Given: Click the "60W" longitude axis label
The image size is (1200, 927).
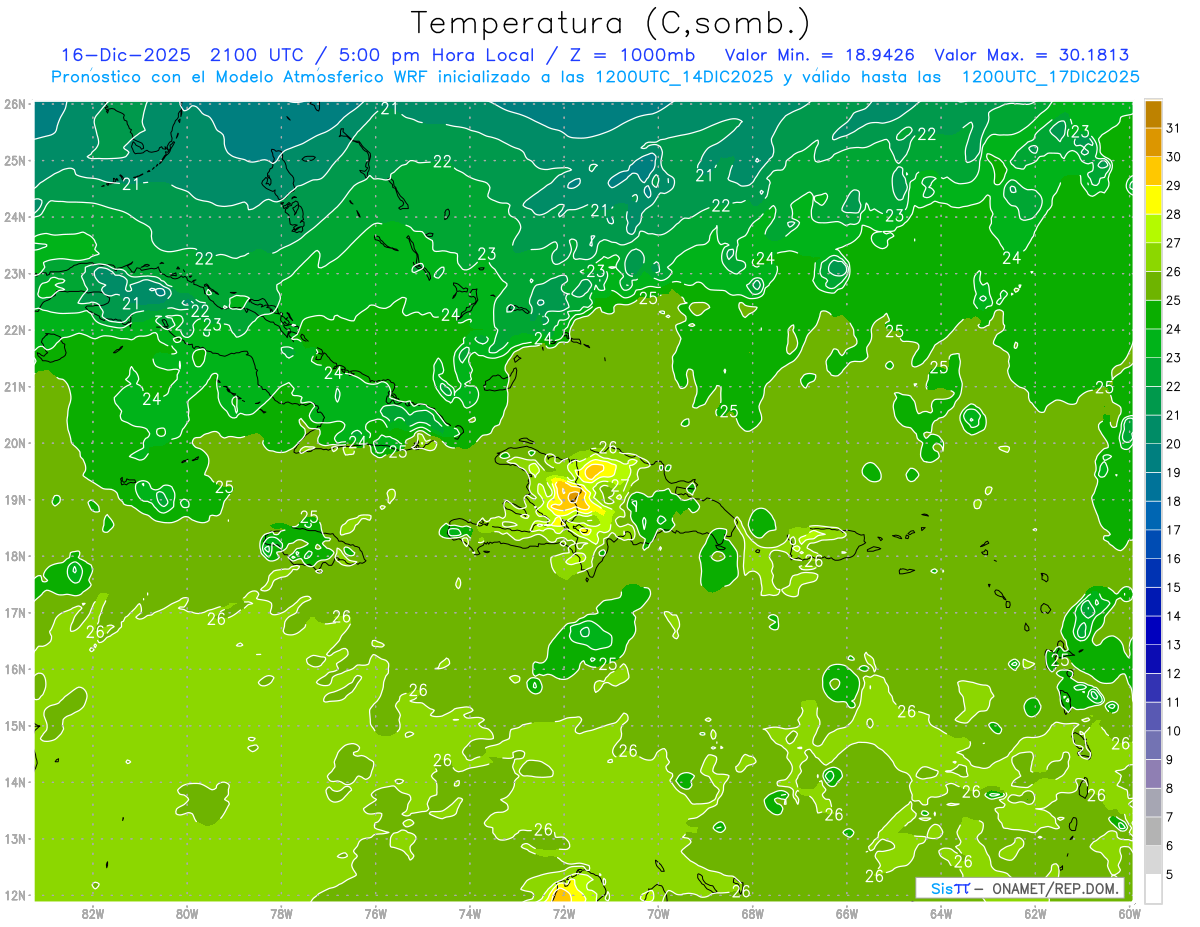Looking at the screenshot, I should [x=1130, y=913].
